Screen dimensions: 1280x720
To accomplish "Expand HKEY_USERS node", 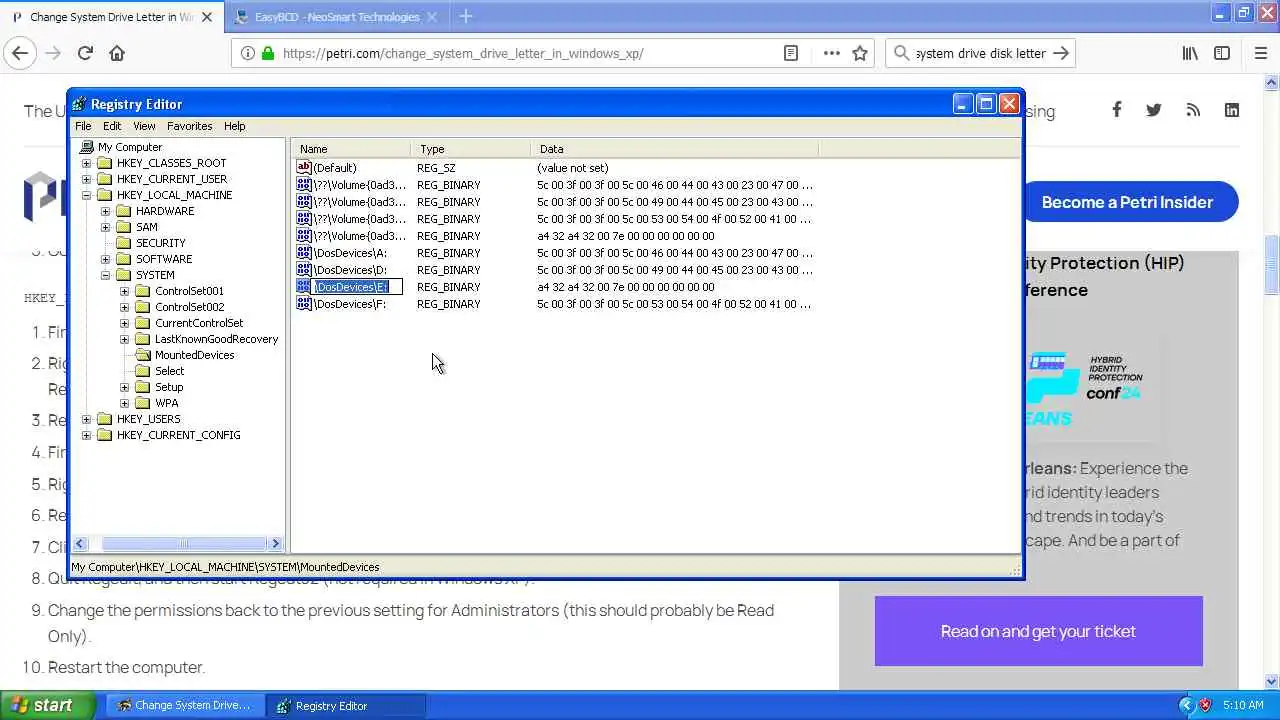I will 86,419.
